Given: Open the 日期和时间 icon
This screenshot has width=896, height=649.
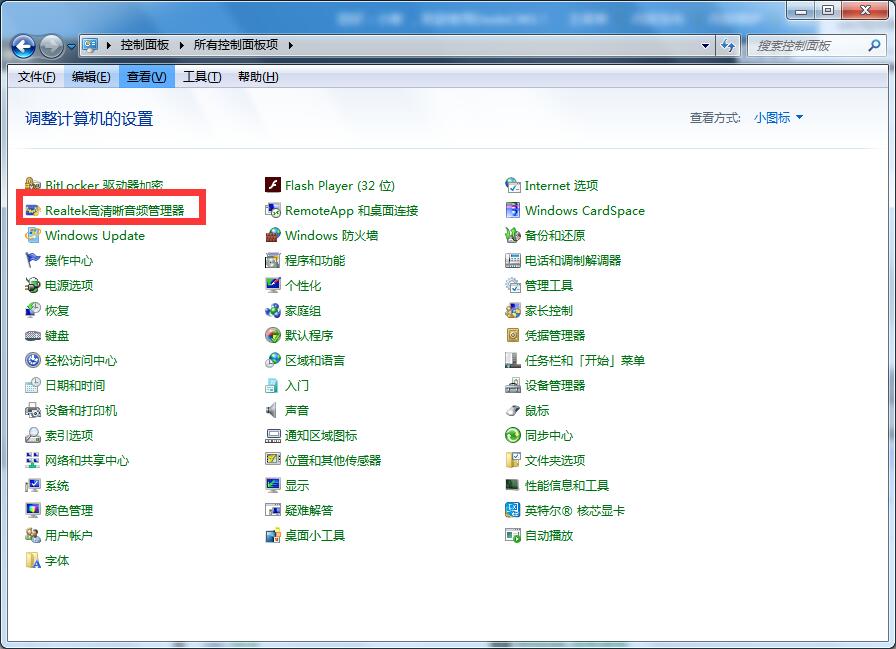Looking at the screenshot, I should [x=33, y=386].
